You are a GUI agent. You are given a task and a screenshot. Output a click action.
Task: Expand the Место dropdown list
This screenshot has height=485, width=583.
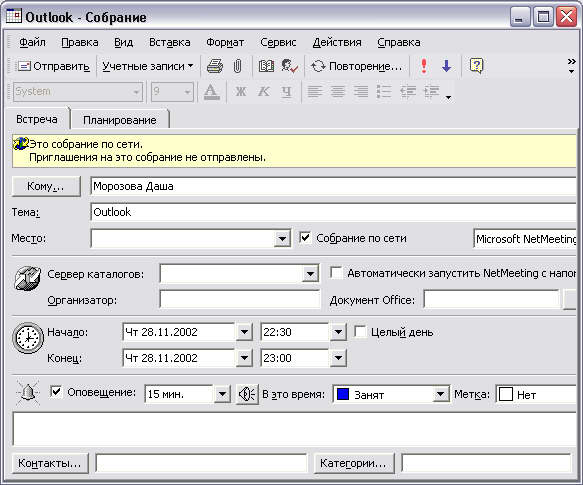click(x=282, y=238)
